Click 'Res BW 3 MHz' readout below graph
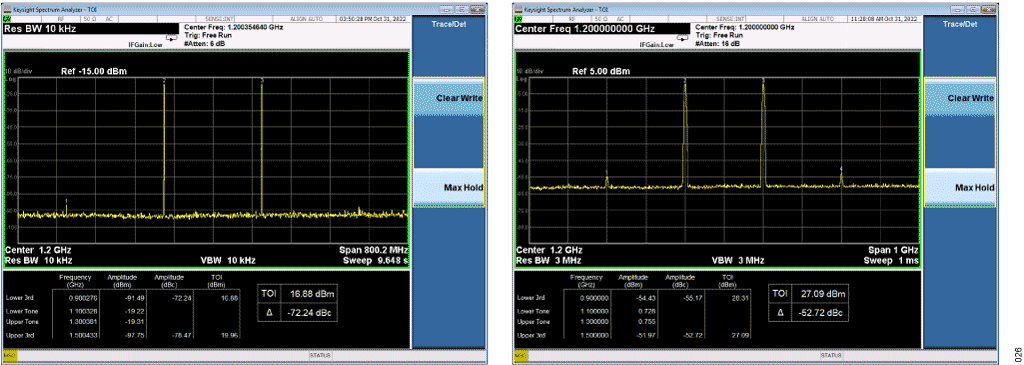This screenshot has height=365, width=1024. pyautogui.click(x=549, y=261)
